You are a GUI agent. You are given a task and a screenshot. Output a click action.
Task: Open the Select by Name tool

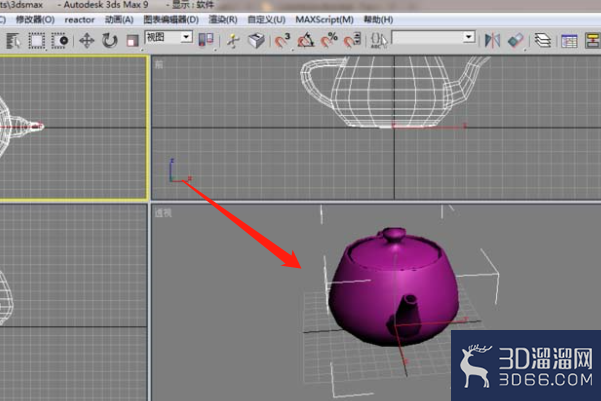(13, 40)
